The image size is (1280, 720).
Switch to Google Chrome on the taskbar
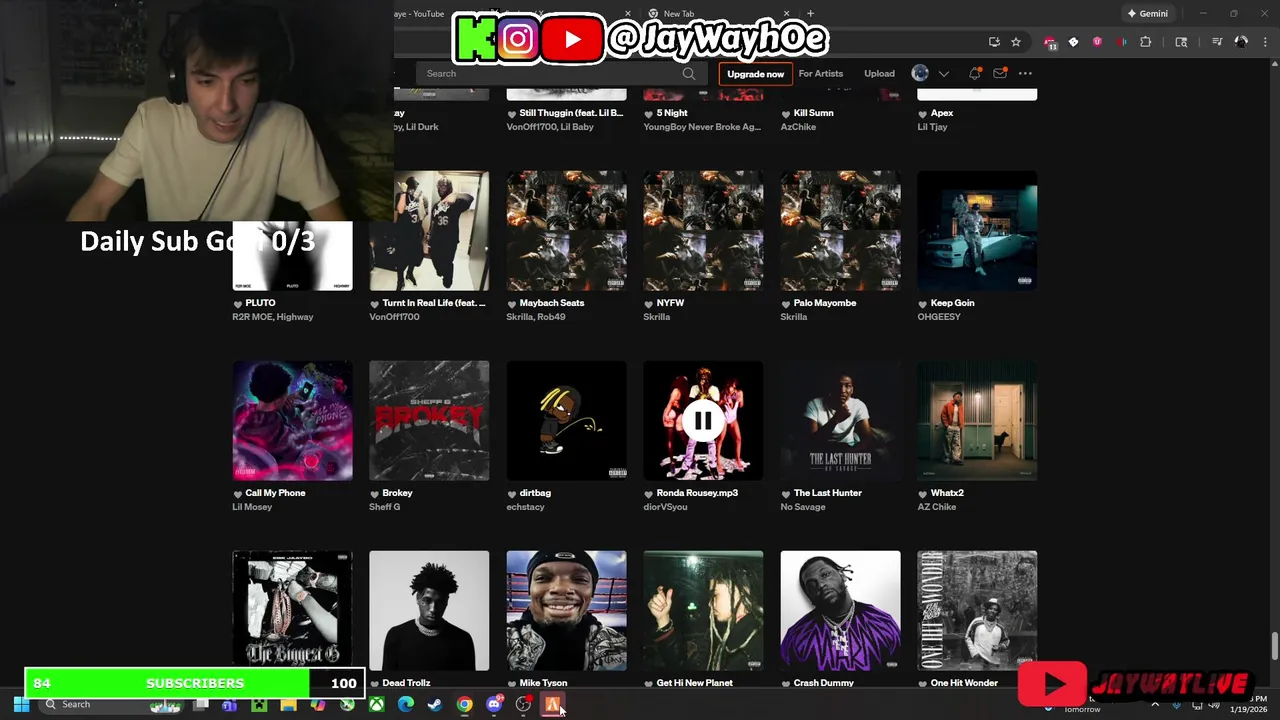tap(464, 704)
